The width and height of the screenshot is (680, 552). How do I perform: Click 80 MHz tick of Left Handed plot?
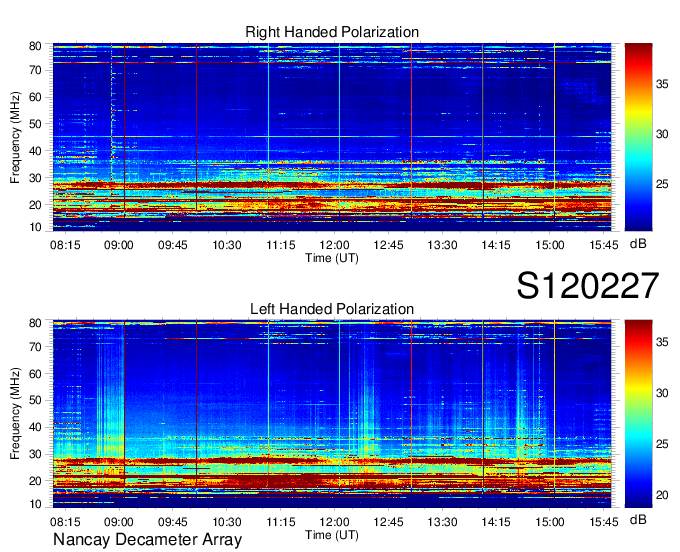click(35, 323)
